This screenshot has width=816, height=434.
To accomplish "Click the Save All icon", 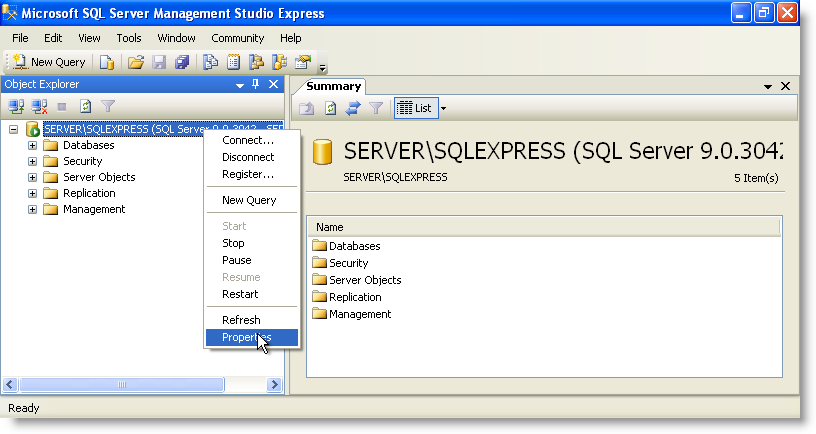I will (182, 62).
